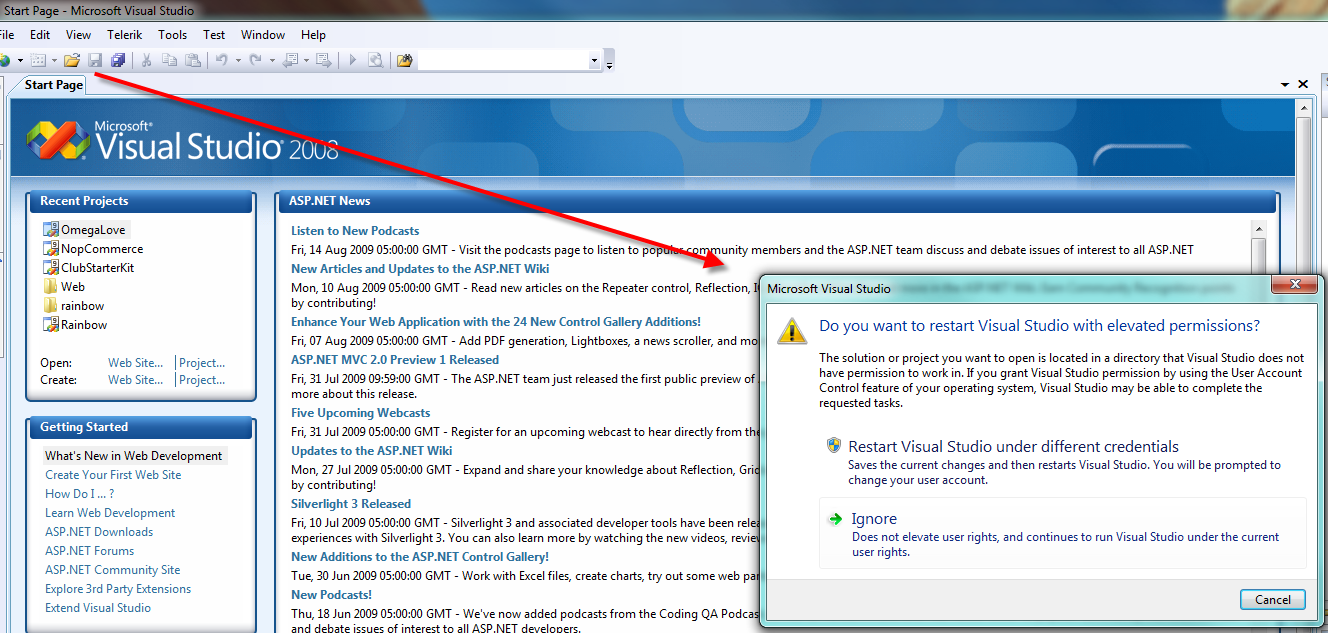
Task: Open the Redo history dropdown arrow
Action: pyautogui.click(x=271, y=61)
